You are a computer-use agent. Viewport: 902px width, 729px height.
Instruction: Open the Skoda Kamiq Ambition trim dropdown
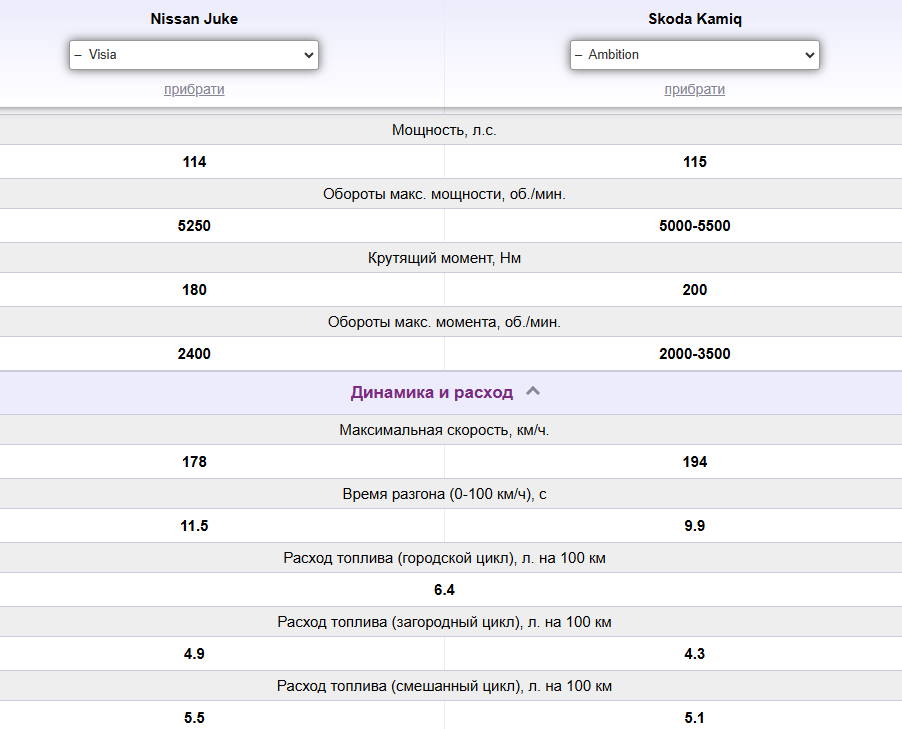click(694, 55)
